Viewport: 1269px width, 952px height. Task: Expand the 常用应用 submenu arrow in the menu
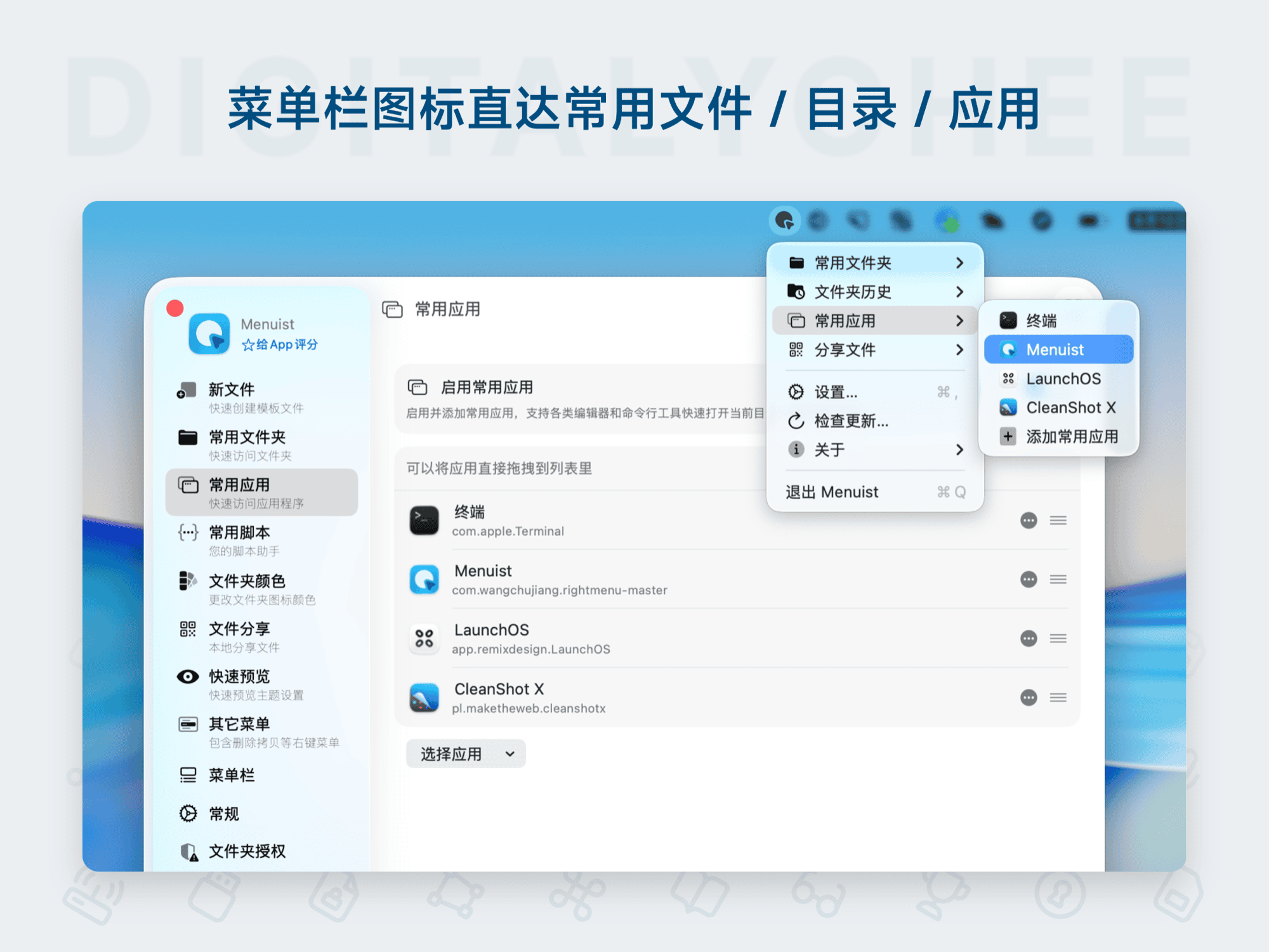pyautogui.click(x=959, y=321)
